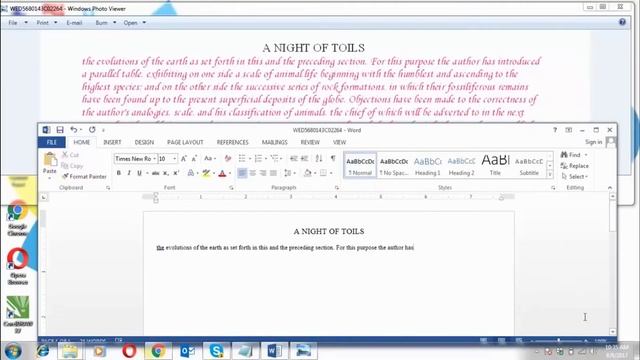Click Select in Editing group

pyautogui.click(x=574, y=176)
